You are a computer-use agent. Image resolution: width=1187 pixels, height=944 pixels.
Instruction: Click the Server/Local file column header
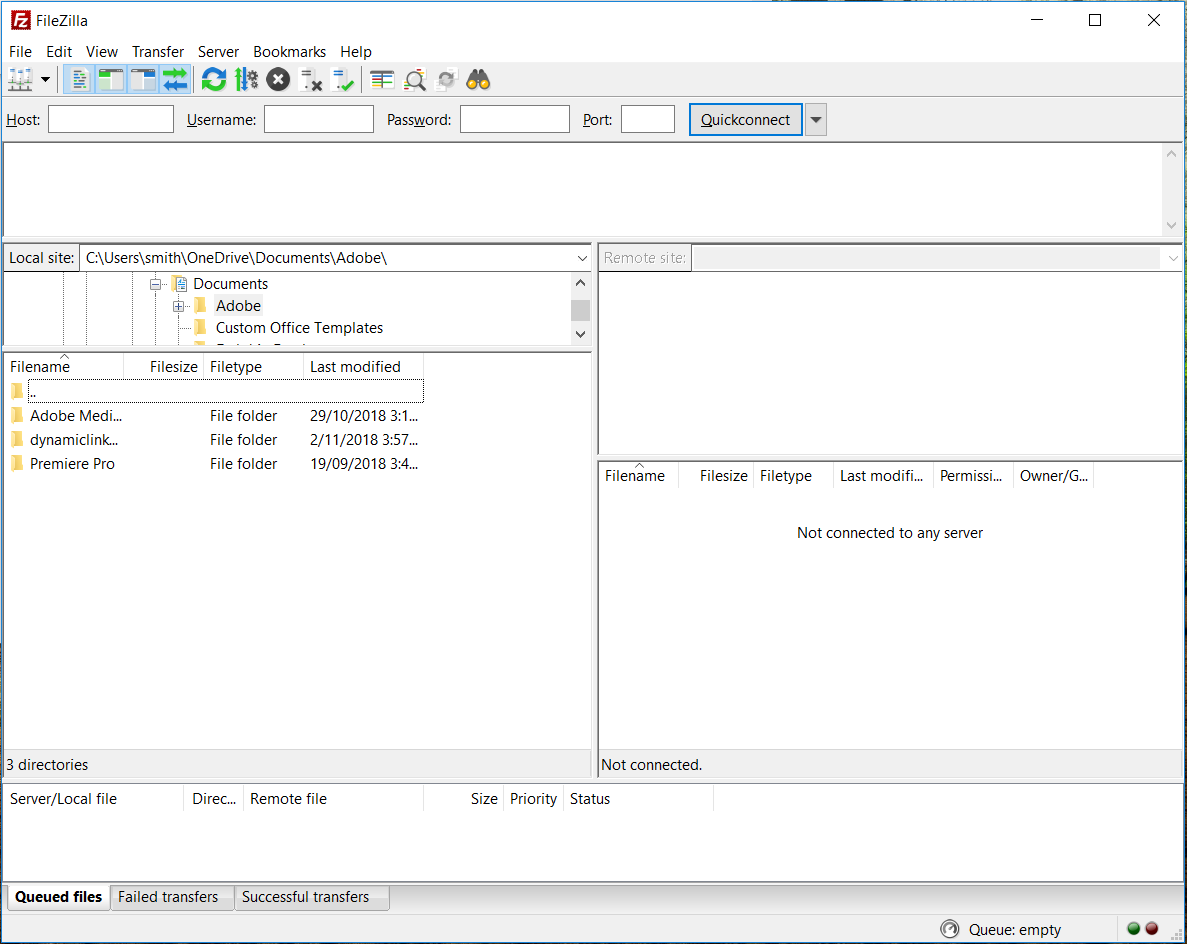94,799
